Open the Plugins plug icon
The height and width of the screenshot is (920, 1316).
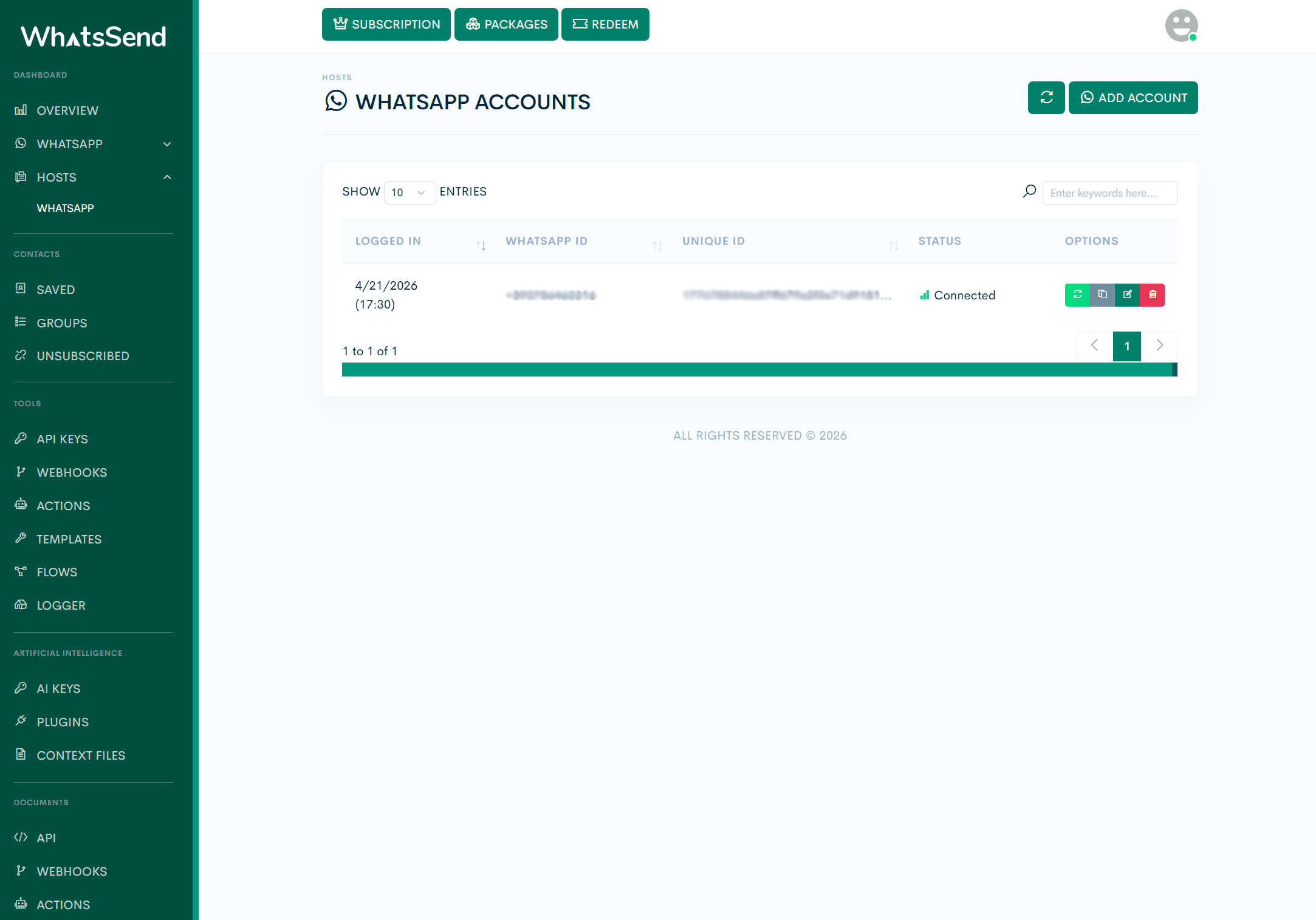coord(21,721)
